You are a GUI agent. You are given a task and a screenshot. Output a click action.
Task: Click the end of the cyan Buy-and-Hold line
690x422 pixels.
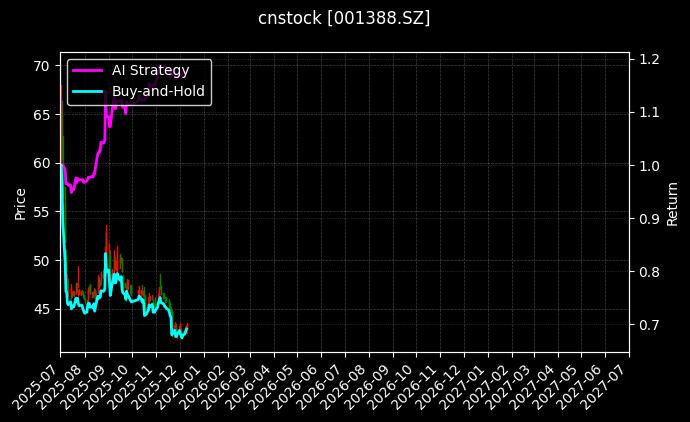click(187, 328)
